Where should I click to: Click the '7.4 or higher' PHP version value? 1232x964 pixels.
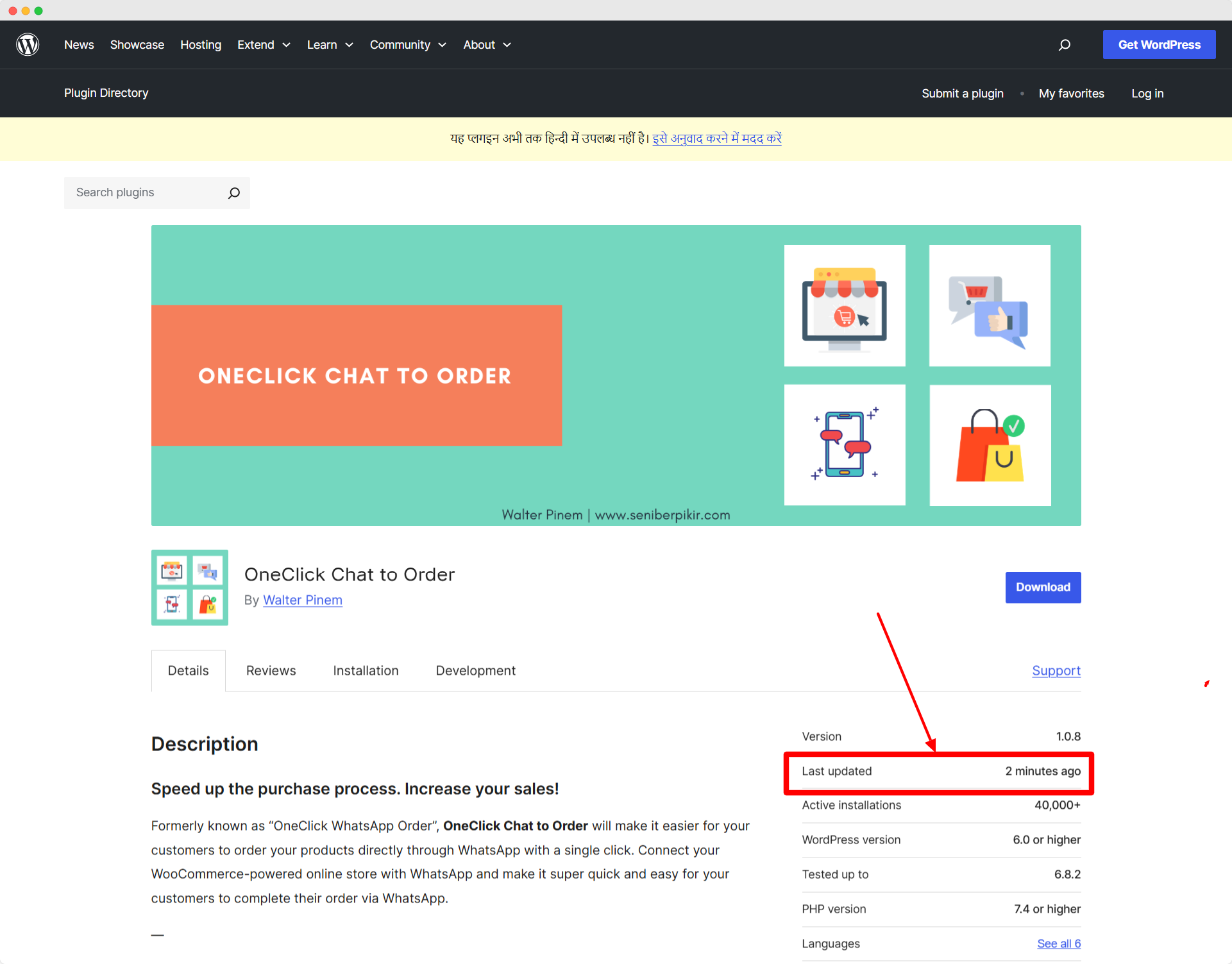pyautogui.click(x=1047, y=909)
